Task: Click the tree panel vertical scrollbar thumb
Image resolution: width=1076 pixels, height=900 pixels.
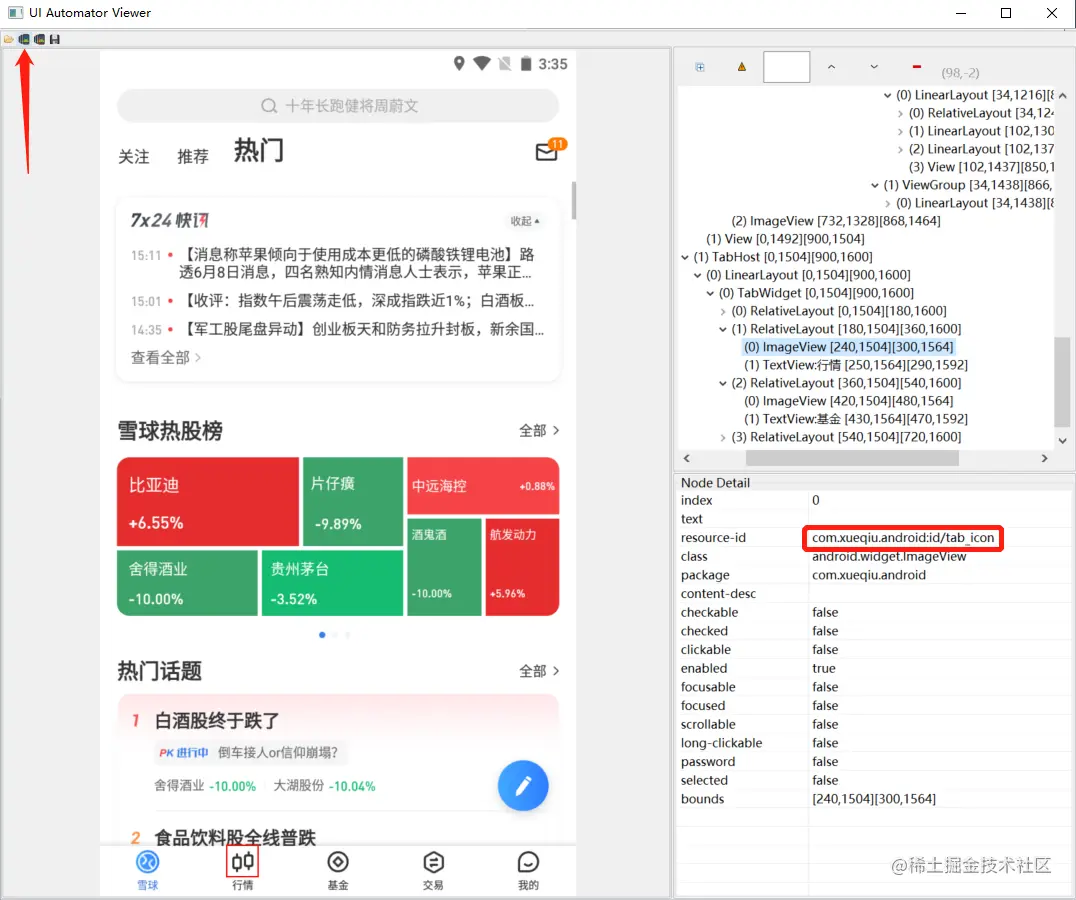Action: [x=1062, y=381]
